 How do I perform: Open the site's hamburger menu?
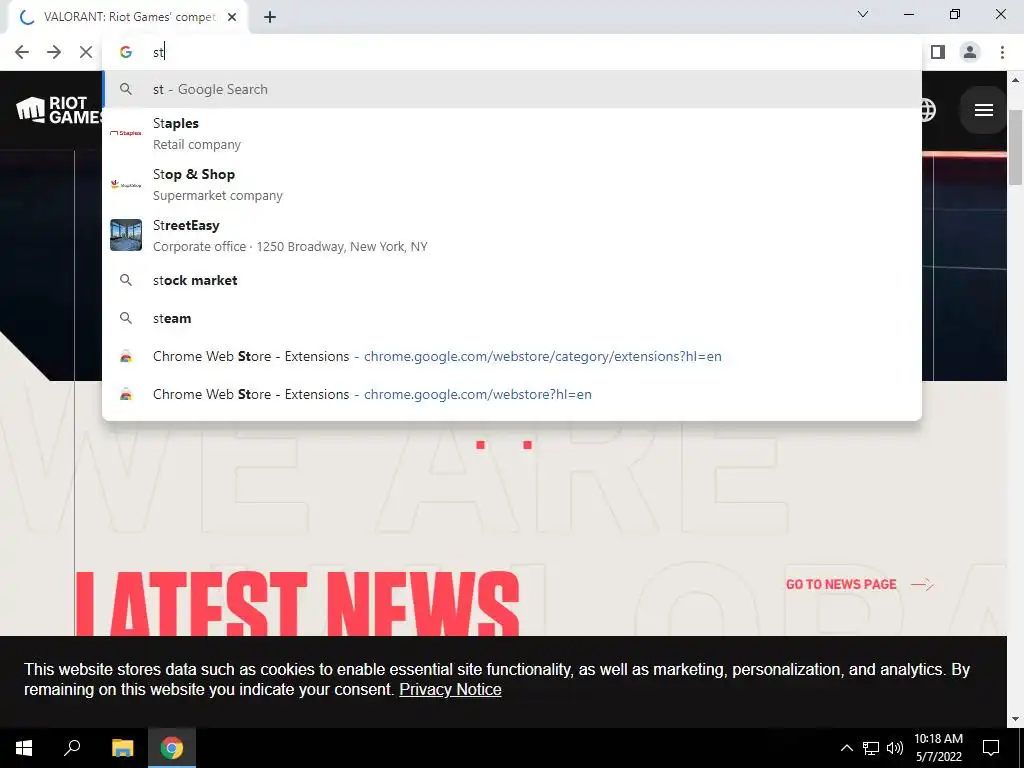tap(984, 110)
